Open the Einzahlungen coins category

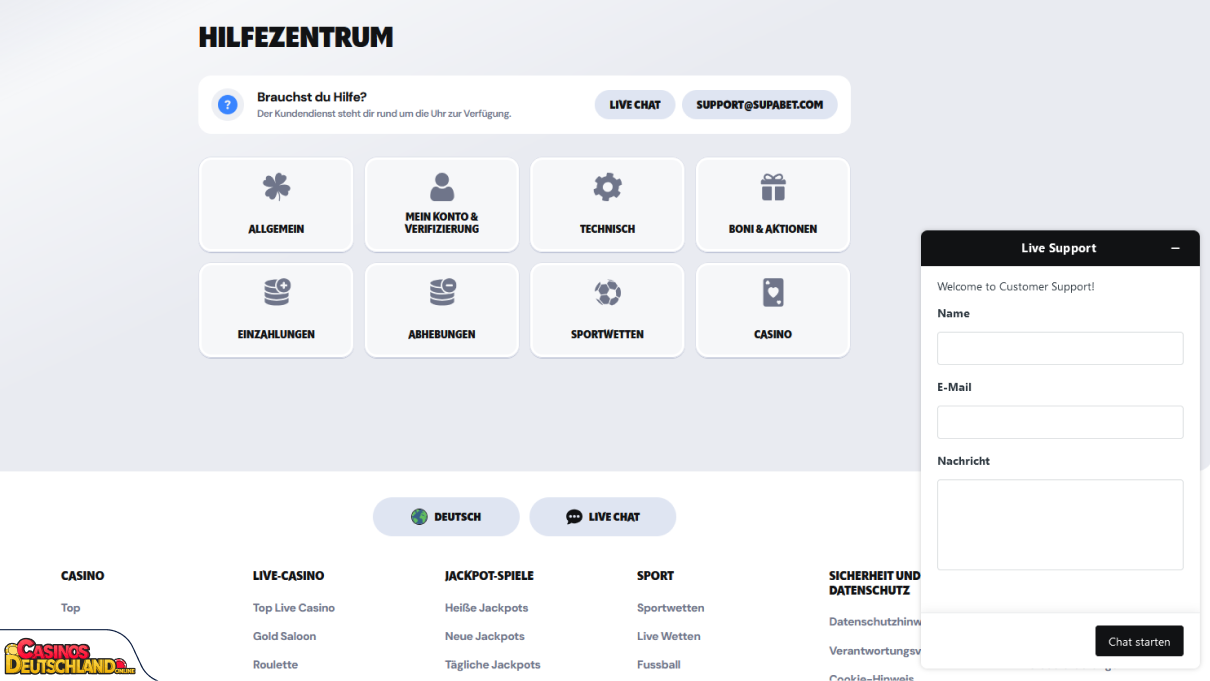click(276, 310)
